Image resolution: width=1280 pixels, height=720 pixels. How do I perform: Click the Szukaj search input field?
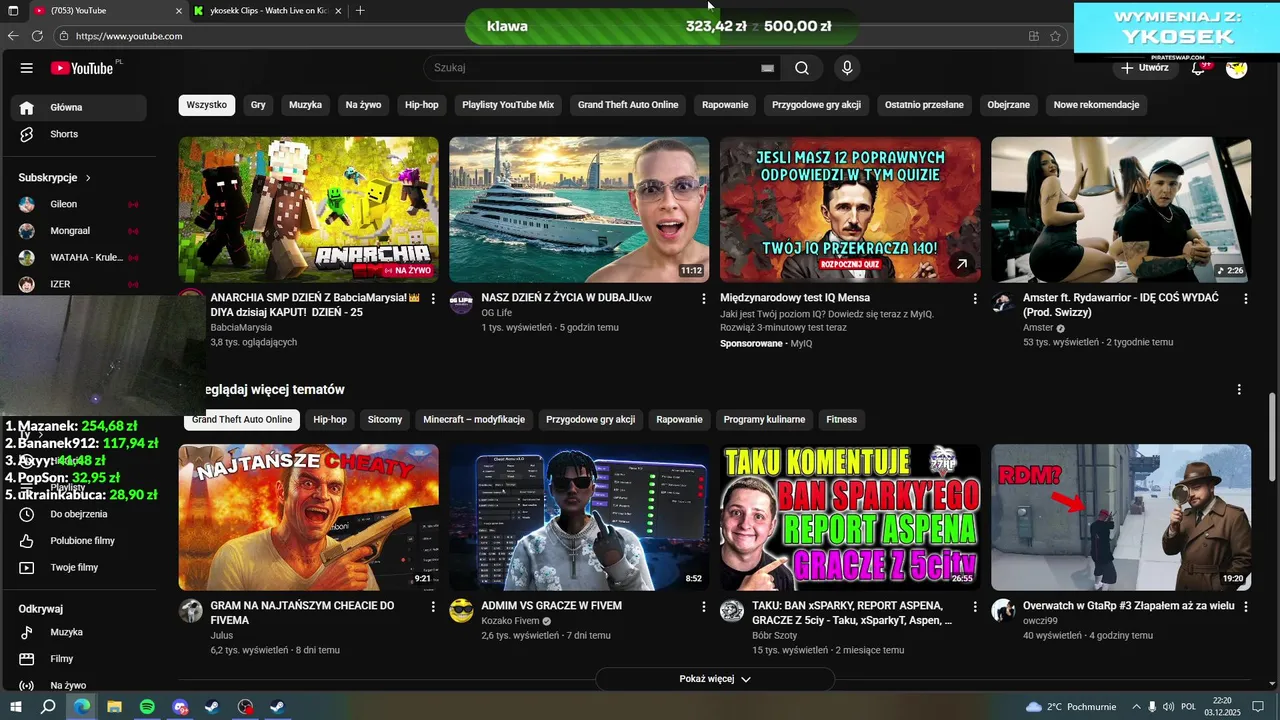pos(592,68)
